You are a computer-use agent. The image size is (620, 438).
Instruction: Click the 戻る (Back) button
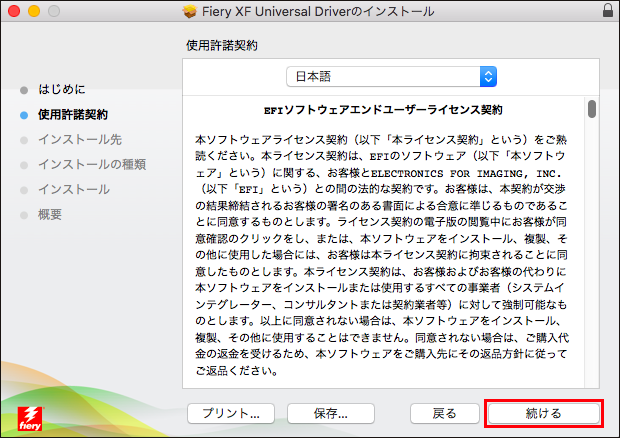[x=444, y=413]
